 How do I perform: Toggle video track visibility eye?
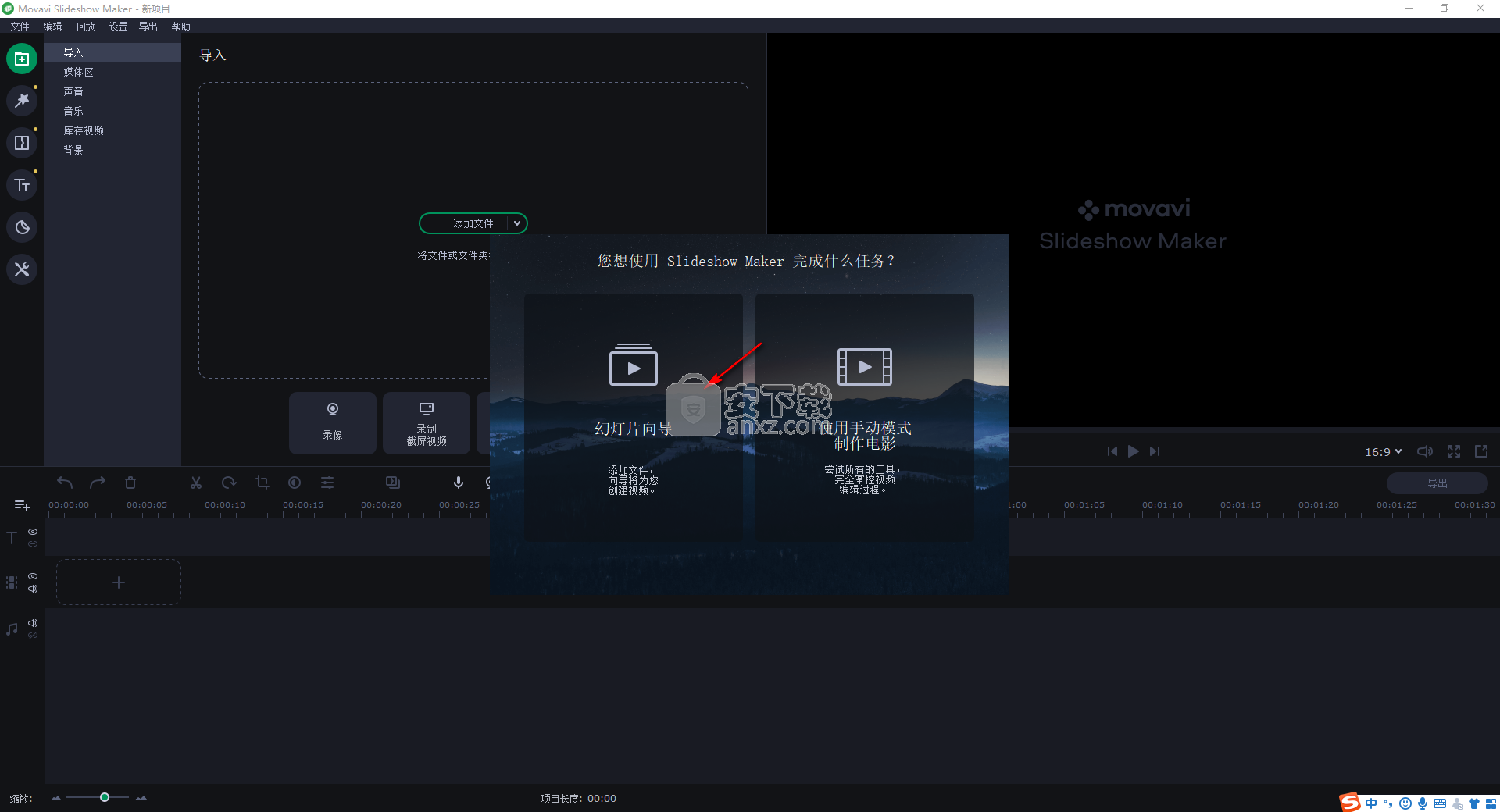pos(33,576)
